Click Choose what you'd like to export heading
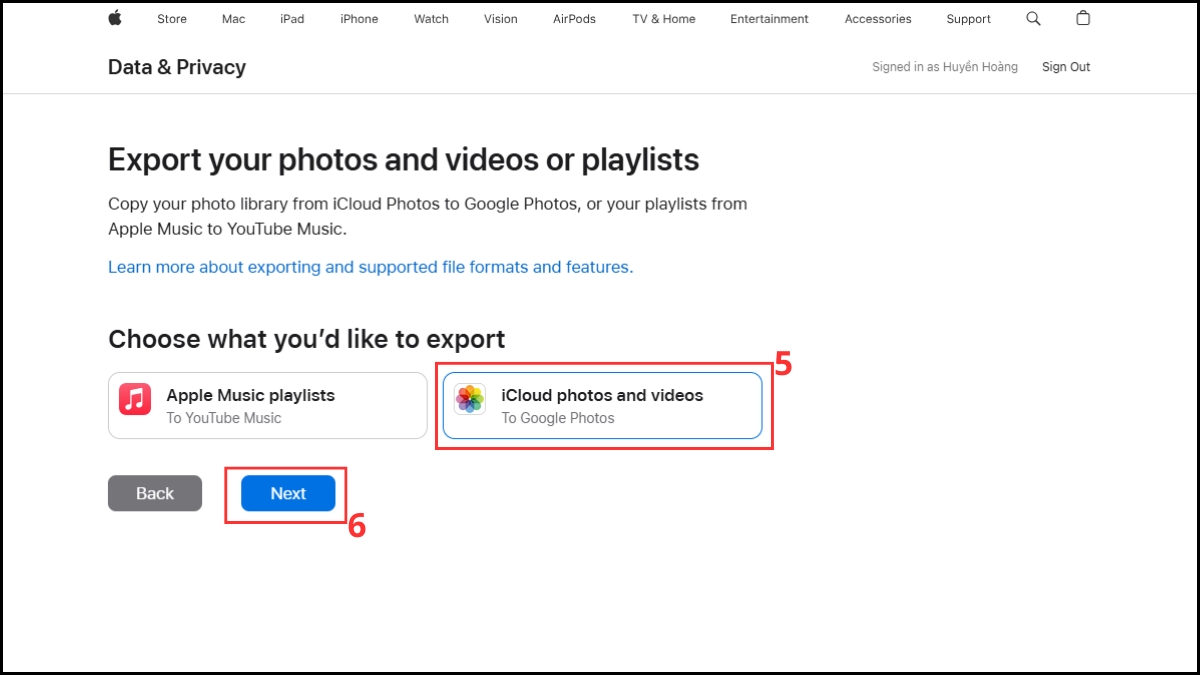The image size is (1200, 675). point(307,339)
